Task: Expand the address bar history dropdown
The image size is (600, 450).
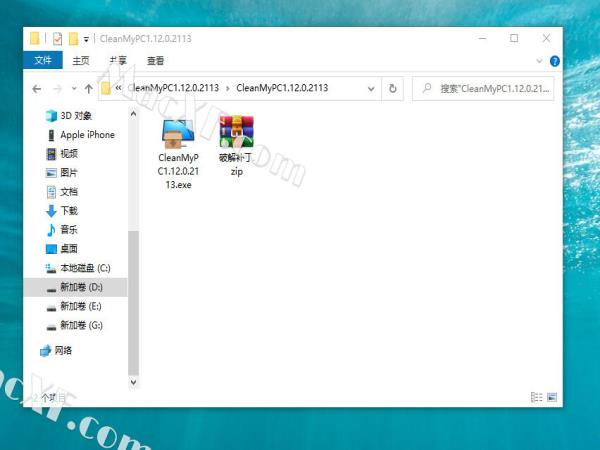Action: coord(371,89)
